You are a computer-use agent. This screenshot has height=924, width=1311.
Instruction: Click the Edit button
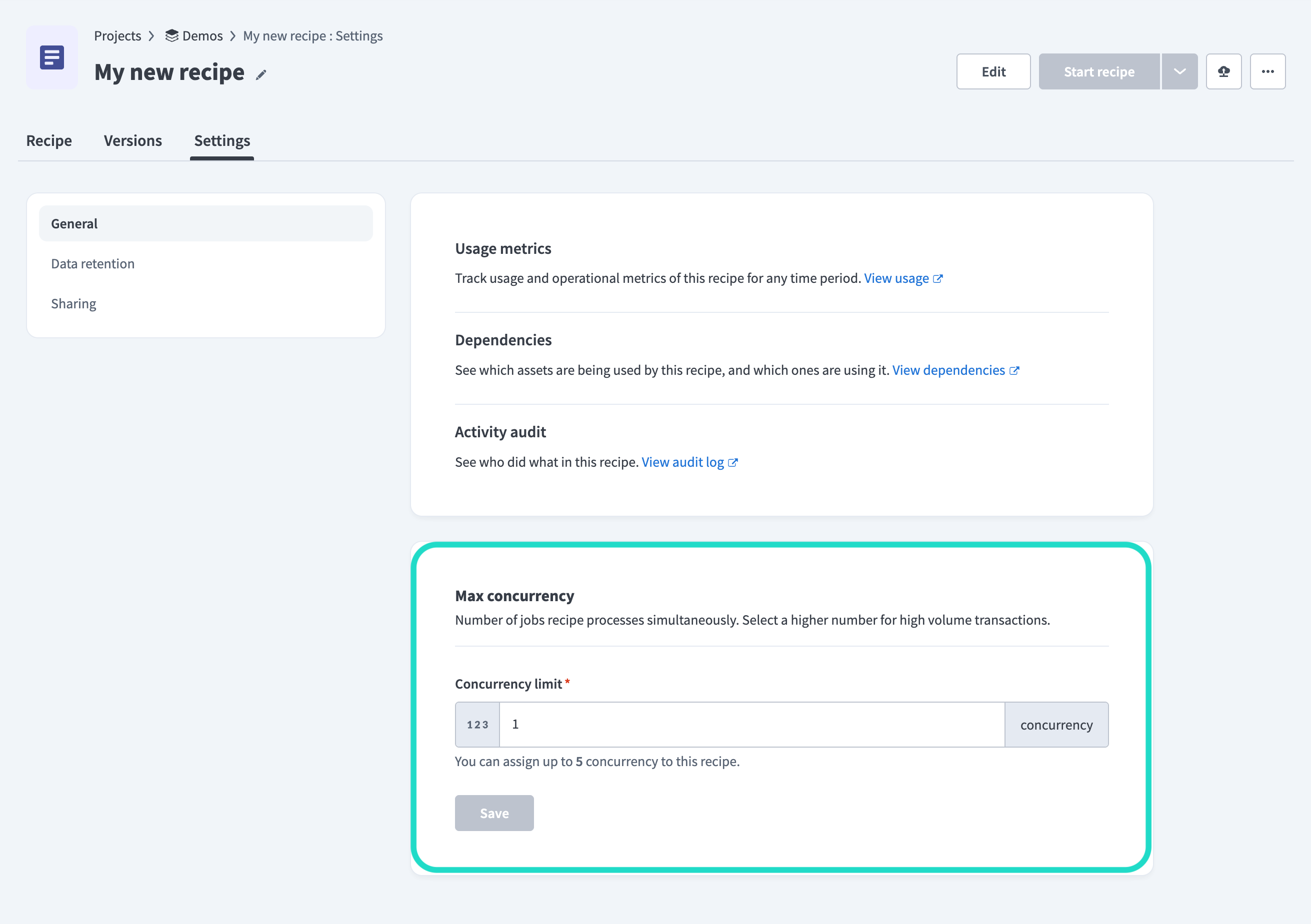[x=993, y=71]
